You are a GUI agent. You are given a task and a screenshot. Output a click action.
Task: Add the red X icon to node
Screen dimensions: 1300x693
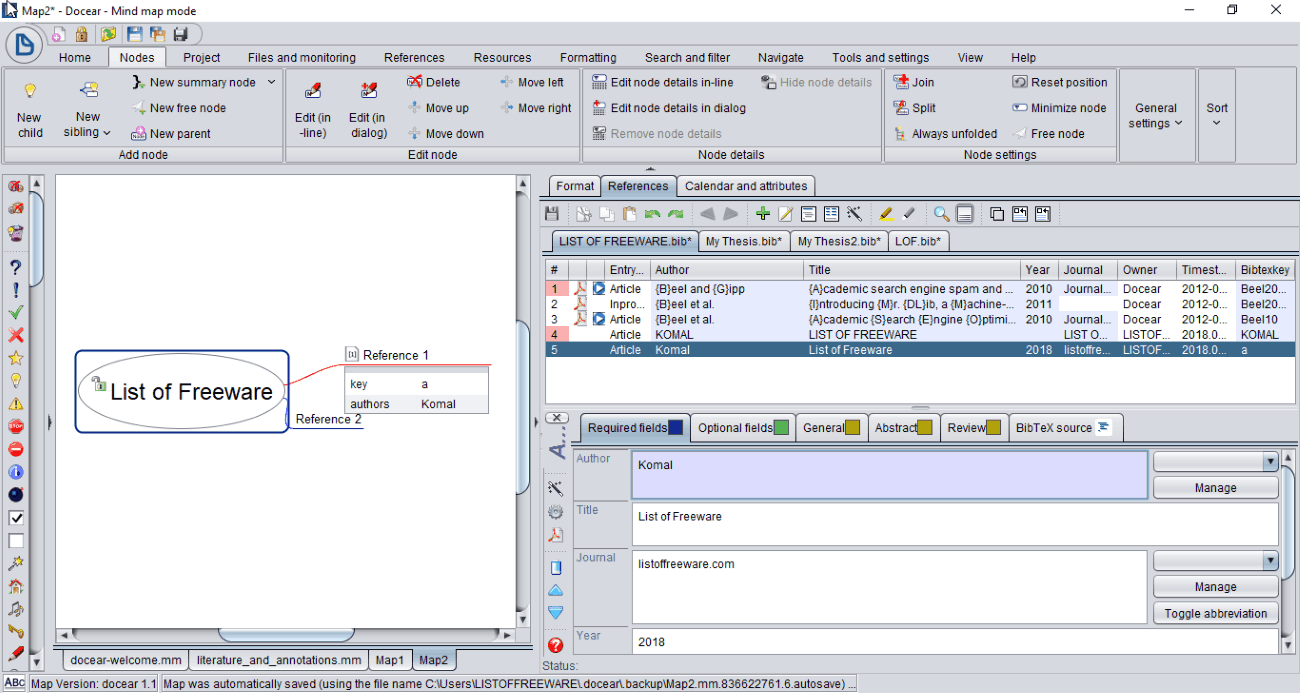[x=16, y=335]
